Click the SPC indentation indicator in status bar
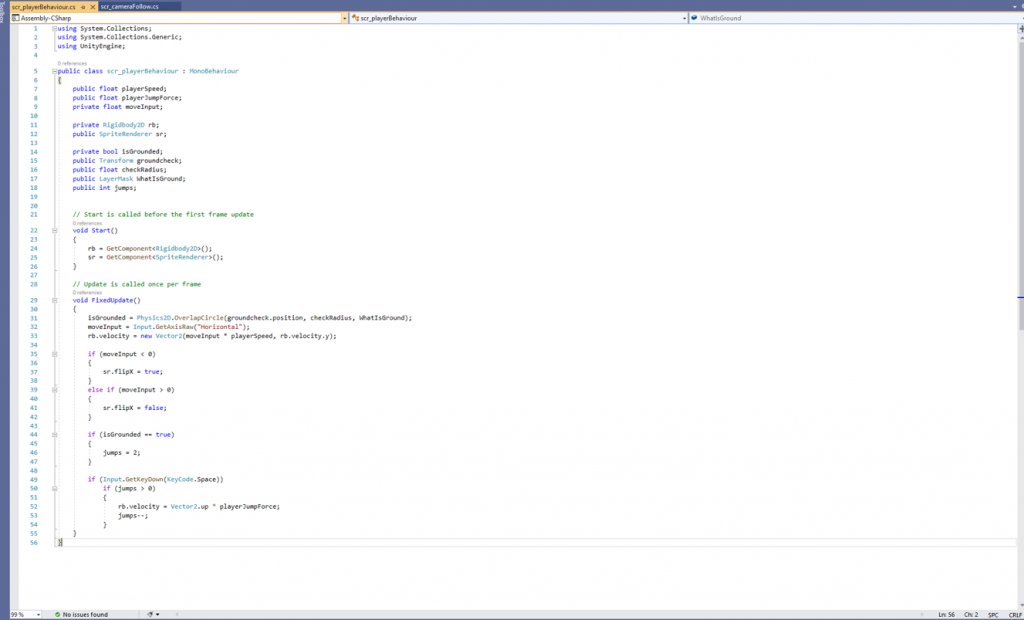The height and width of the screenshot is (620, 1024). pos(993,614)
